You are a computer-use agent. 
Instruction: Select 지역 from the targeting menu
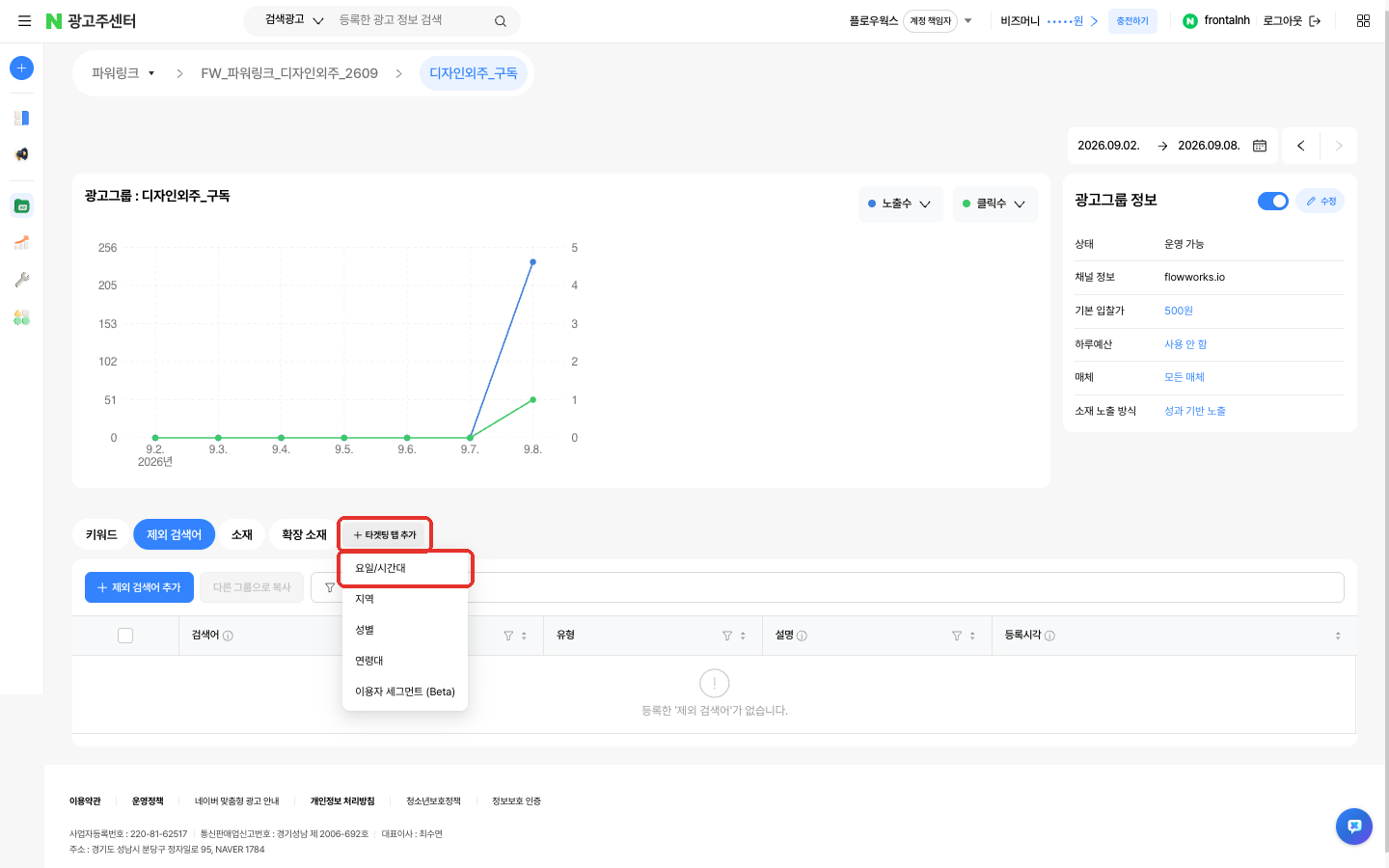(x=405, y=599)
